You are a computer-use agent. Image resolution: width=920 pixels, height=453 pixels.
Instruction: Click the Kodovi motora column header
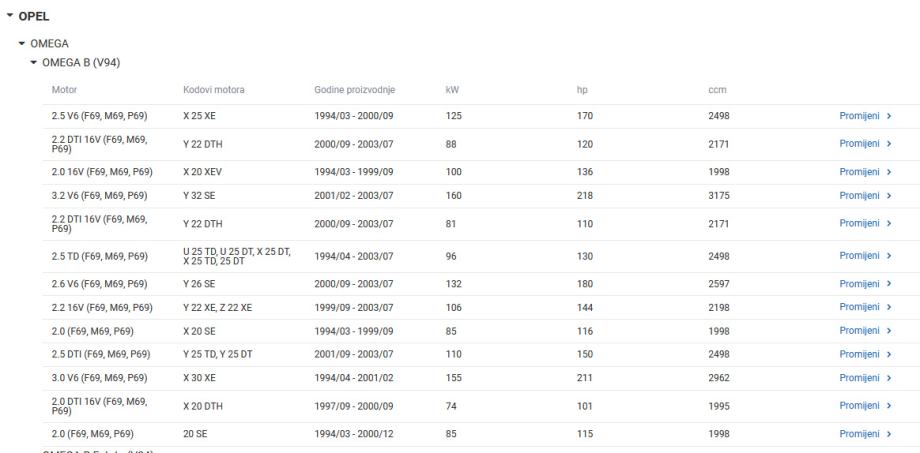(x=214, y=90)
